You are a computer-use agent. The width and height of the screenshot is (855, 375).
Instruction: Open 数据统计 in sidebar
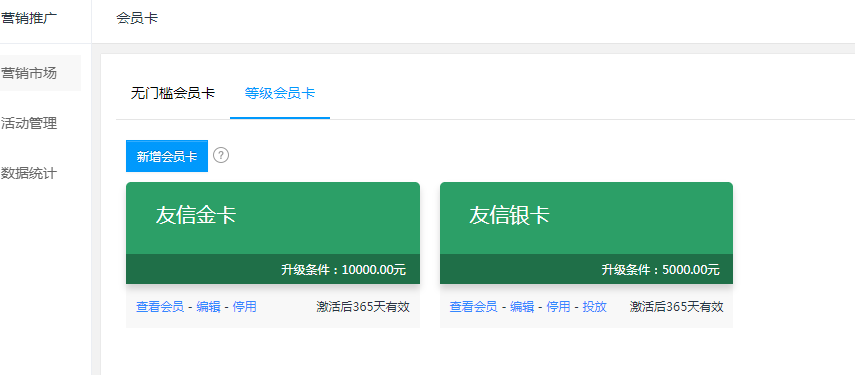28,173
